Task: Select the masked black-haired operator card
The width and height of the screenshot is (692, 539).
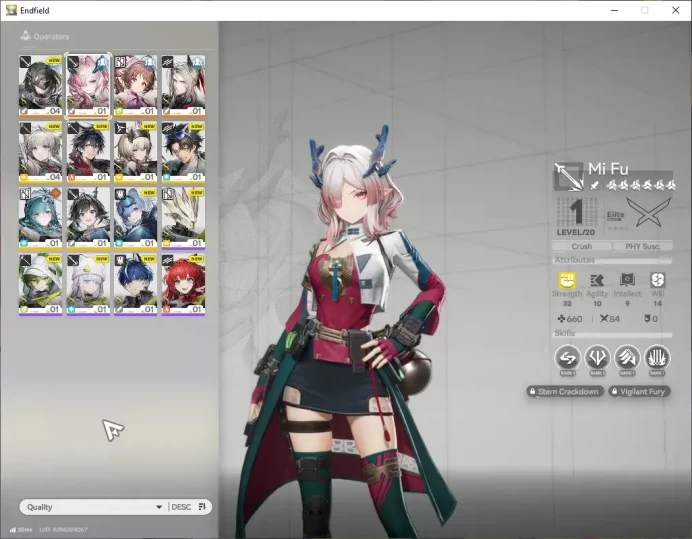Action: coord(41,86)
